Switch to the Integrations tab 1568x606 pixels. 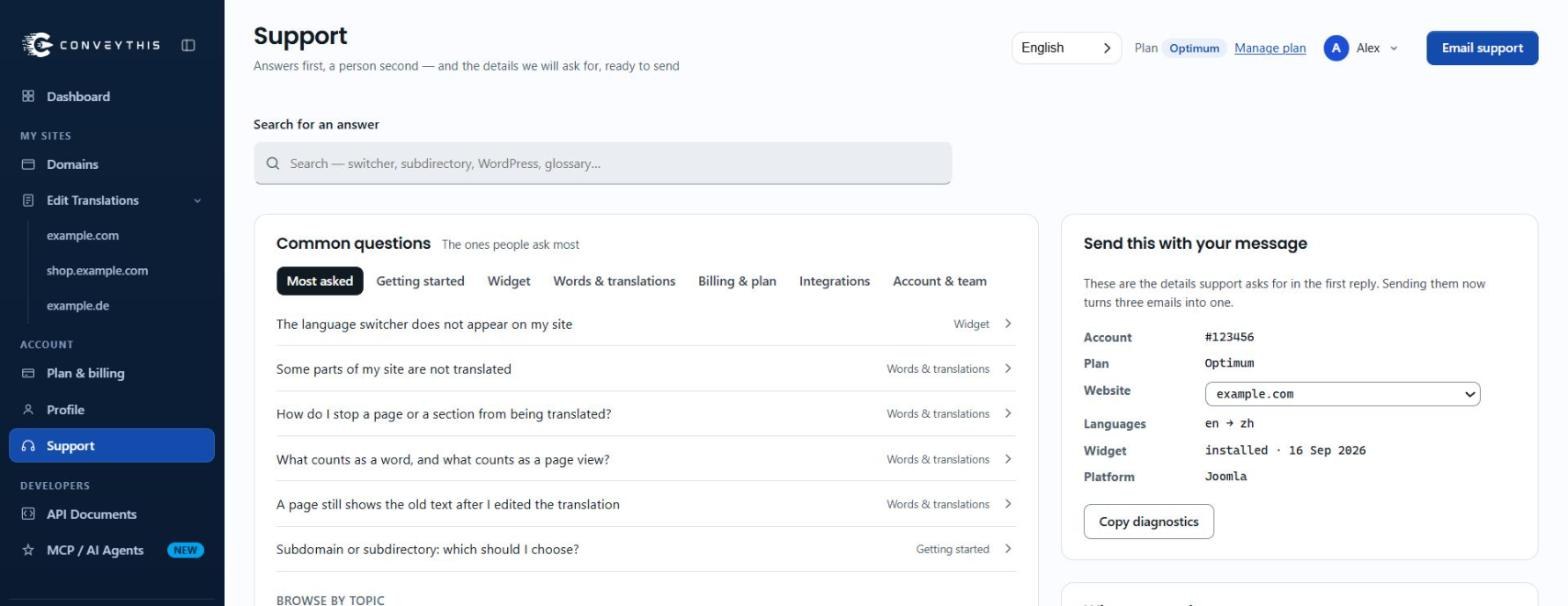point(834,281)
